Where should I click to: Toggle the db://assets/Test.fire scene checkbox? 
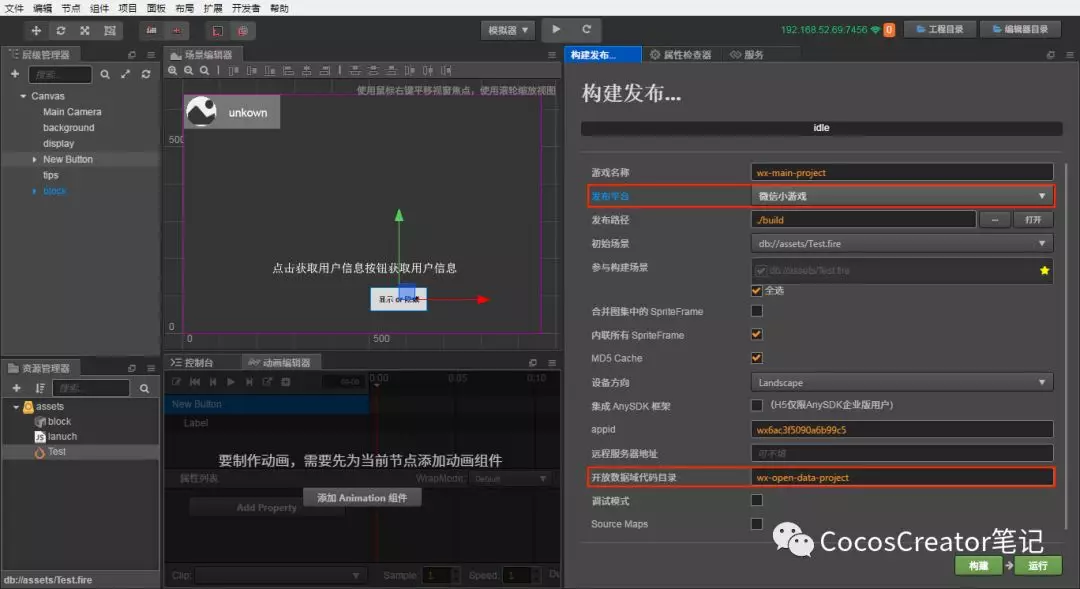pyautogui.click(x=760, y=270)
